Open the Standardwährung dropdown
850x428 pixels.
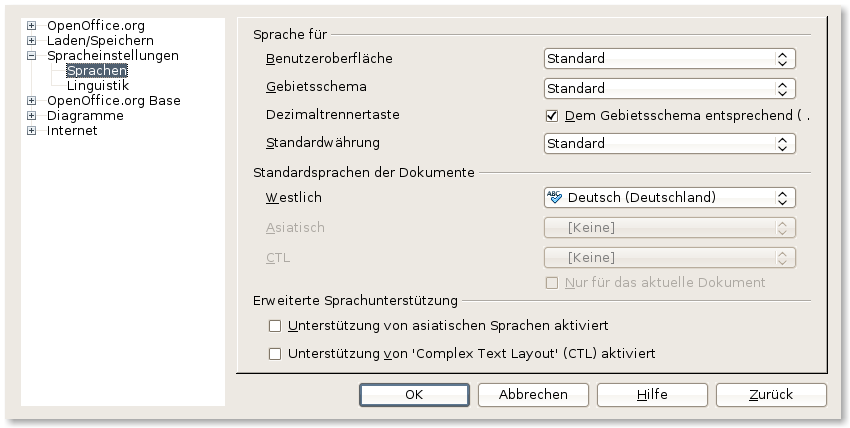tap(670, 143)
